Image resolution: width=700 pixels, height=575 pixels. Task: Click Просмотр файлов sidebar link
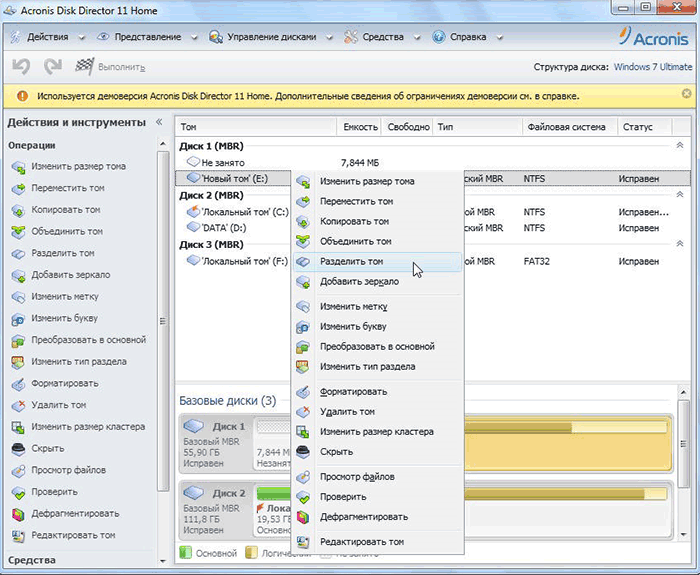click(x=68, y=470)
